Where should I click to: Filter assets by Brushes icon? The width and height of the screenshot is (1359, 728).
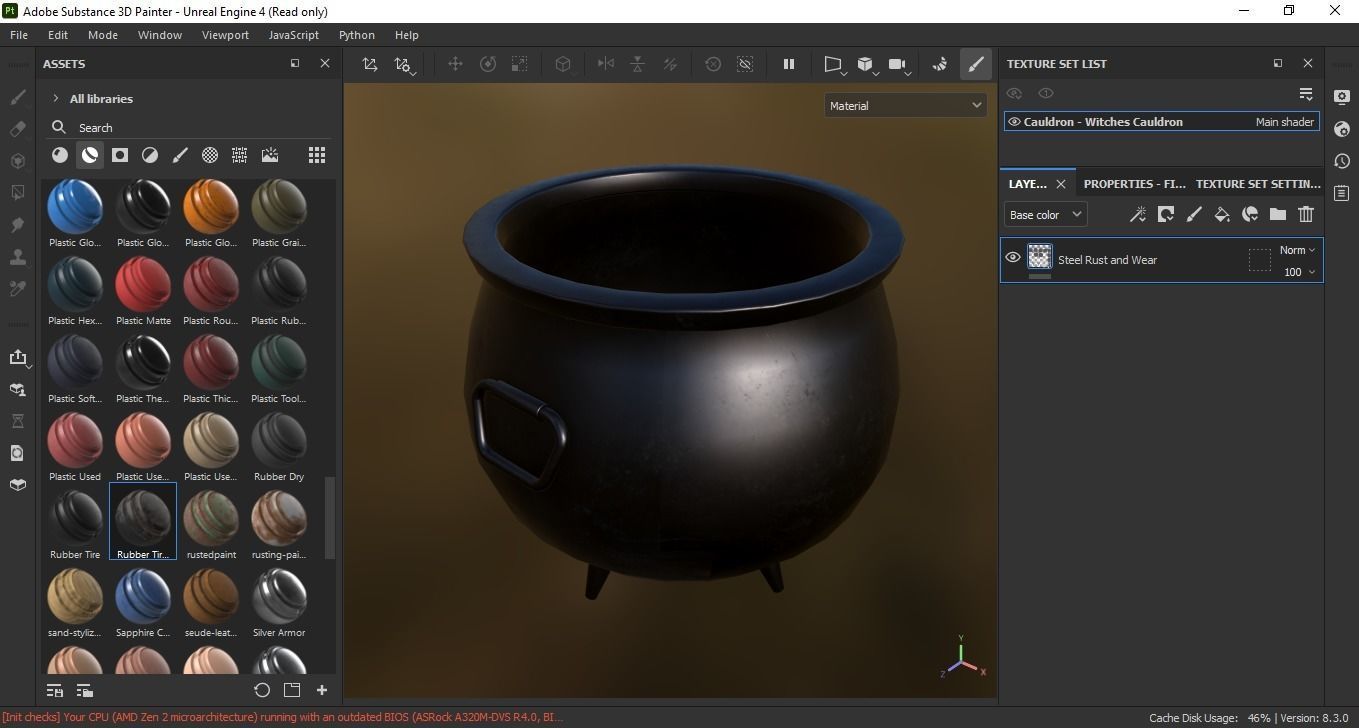pos(180,155)
